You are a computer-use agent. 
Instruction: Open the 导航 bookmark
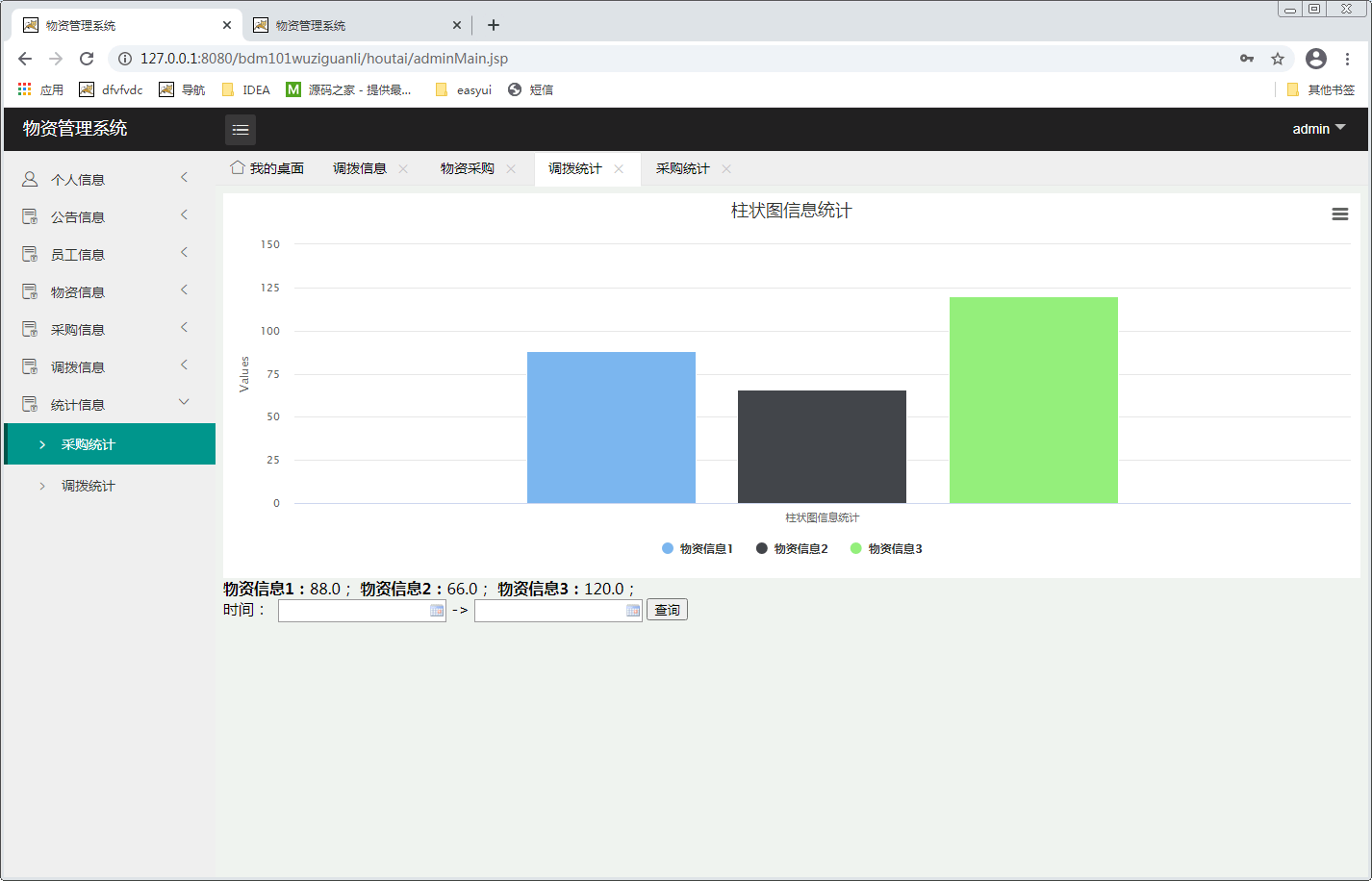click(x=182, y=89)
